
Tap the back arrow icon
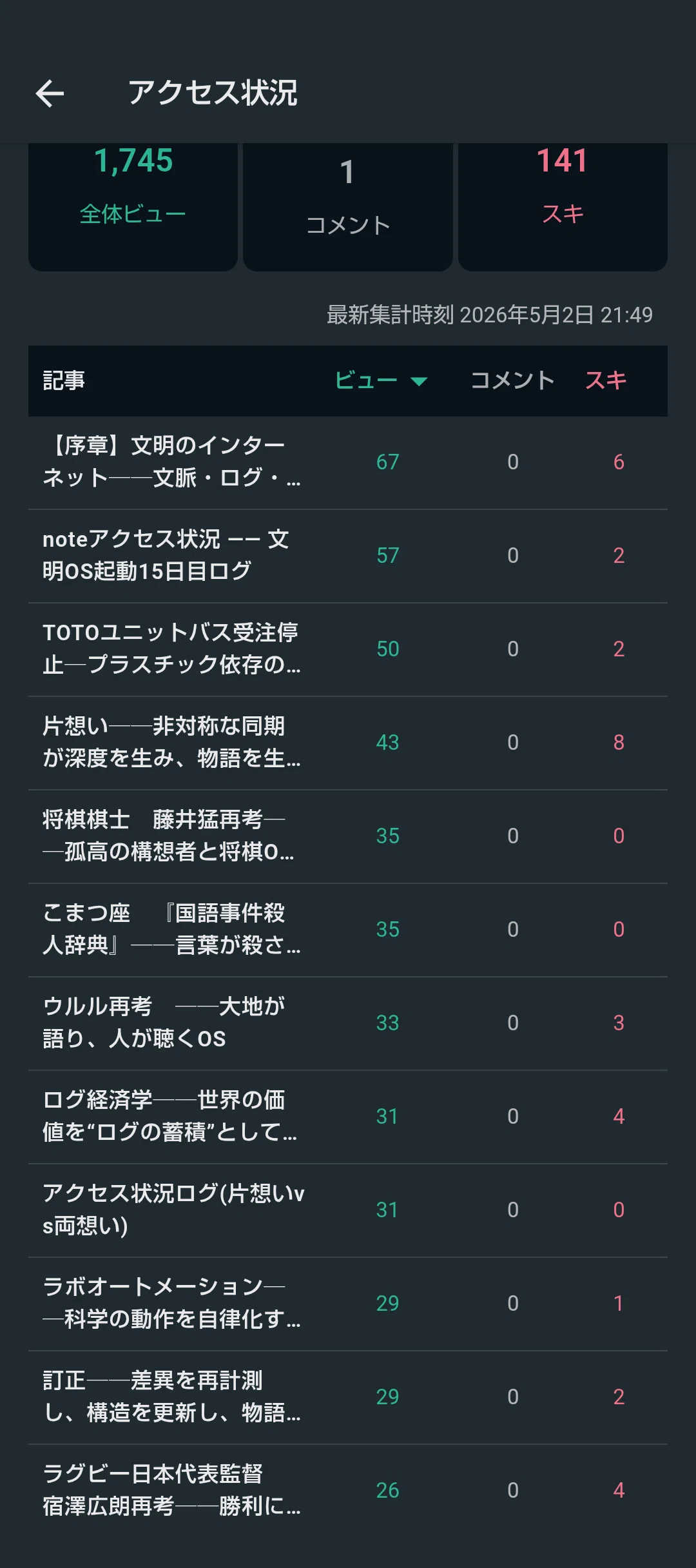pyautogui.click(x=50, y=93)
